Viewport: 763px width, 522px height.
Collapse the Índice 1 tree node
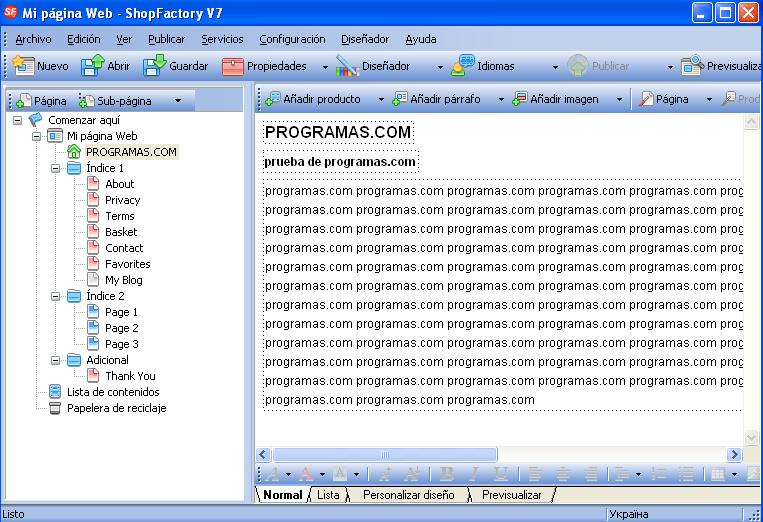(55, 168)
